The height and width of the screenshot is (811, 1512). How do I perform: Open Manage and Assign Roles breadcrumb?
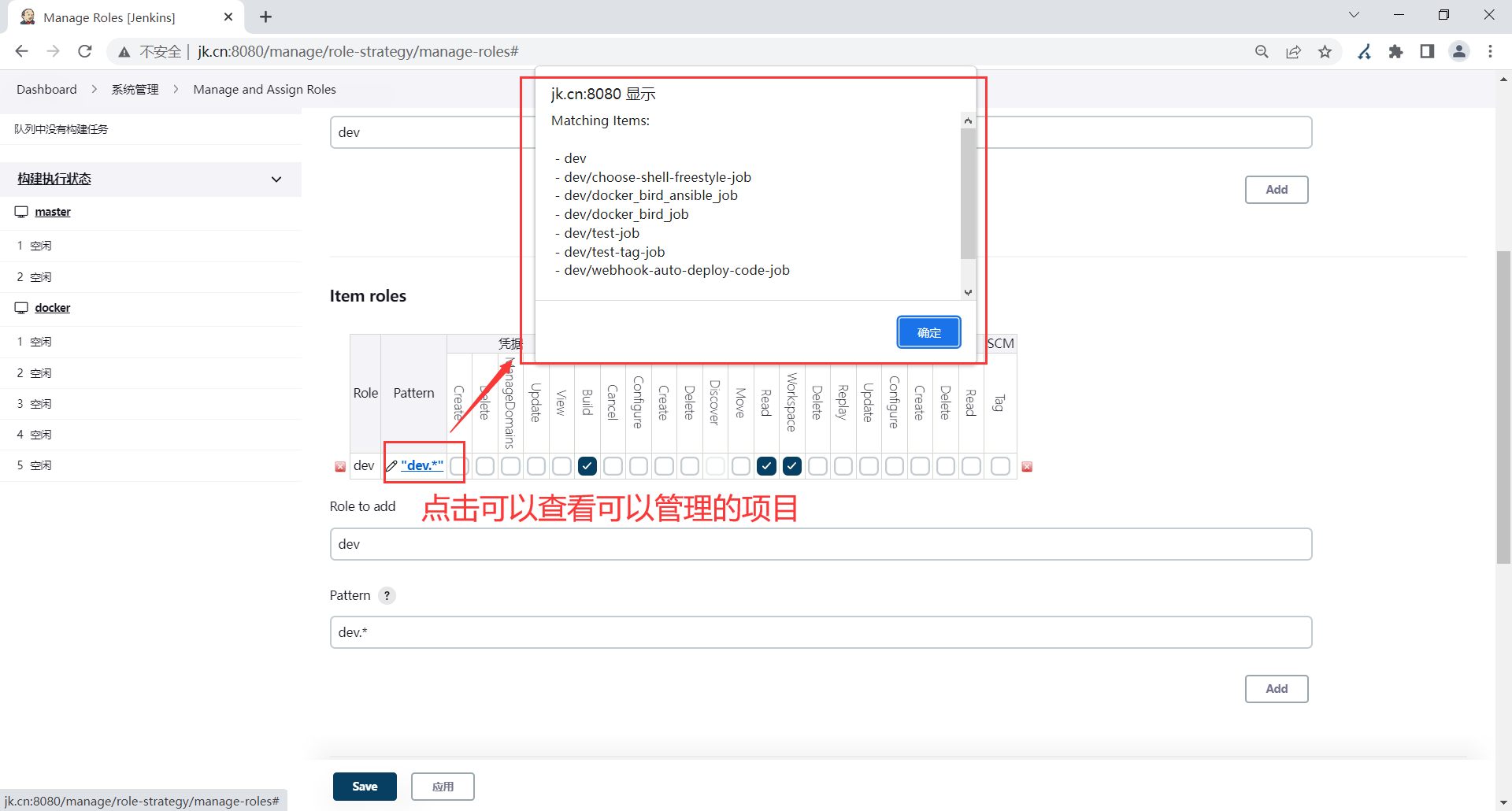point(265,90)
